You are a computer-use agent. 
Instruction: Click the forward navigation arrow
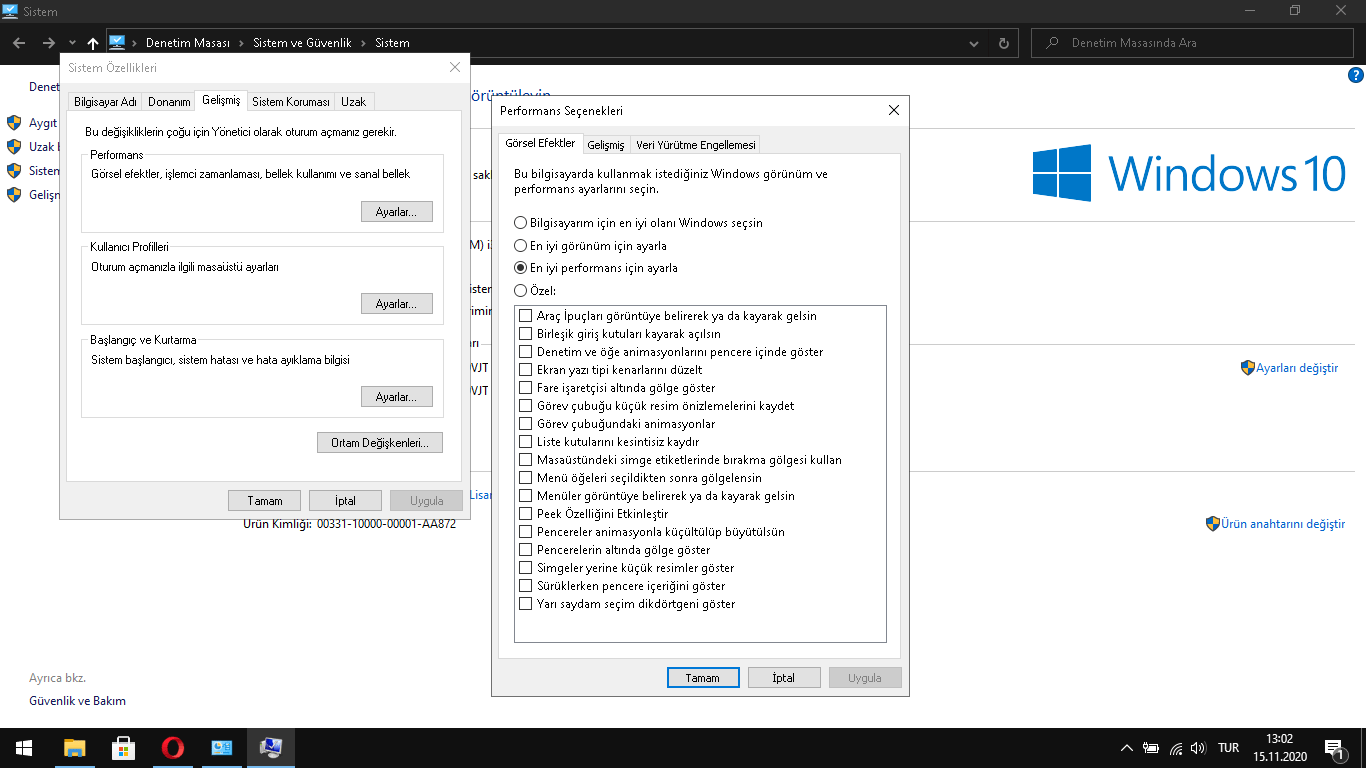[x=48, y=43]
